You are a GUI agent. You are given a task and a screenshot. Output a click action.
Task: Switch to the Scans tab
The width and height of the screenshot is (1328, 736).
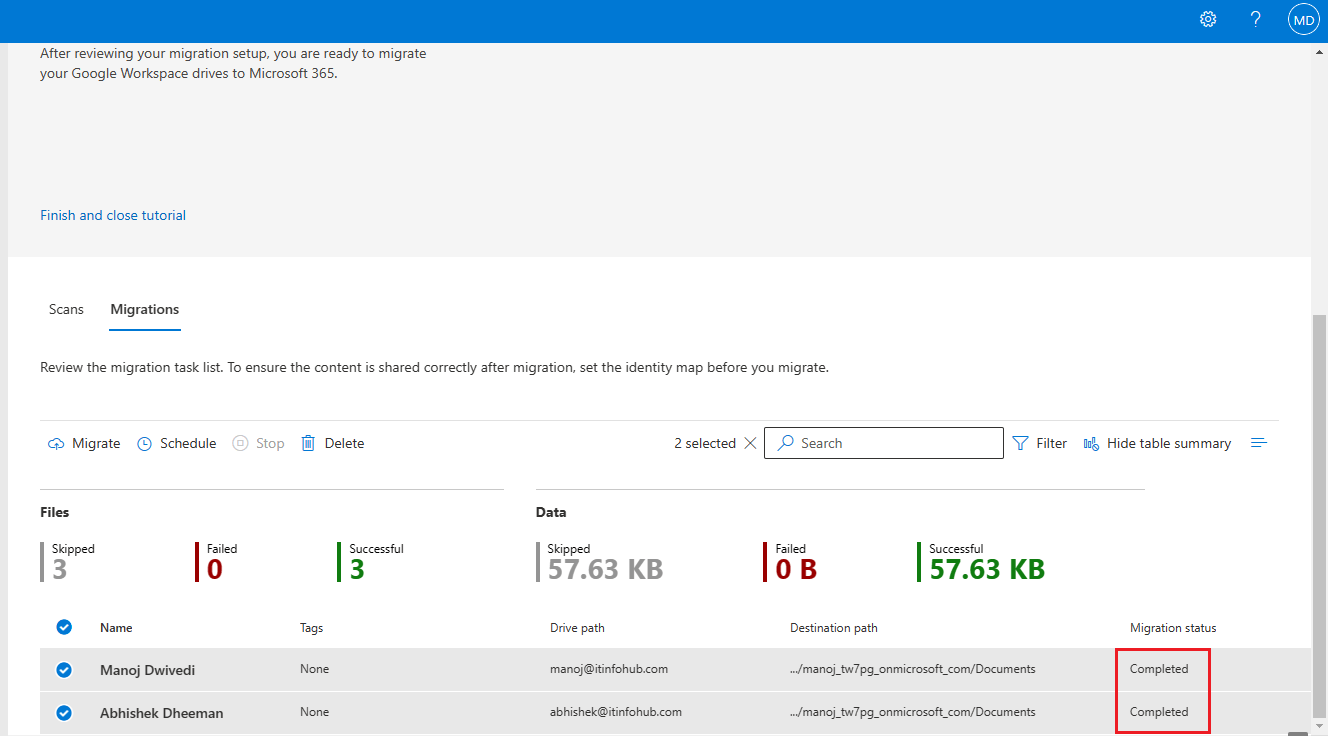click(x=66, y=309)
